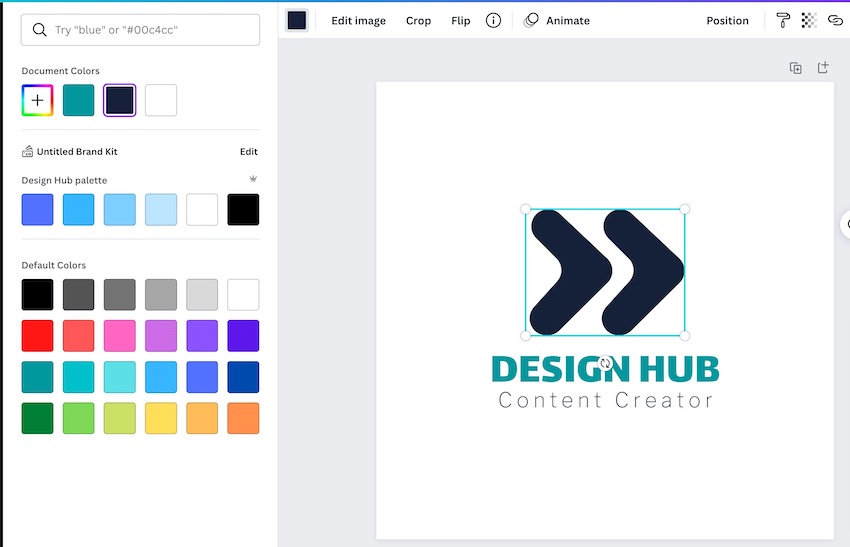Add a new color with rainbow plus swatch

(37, 100)
